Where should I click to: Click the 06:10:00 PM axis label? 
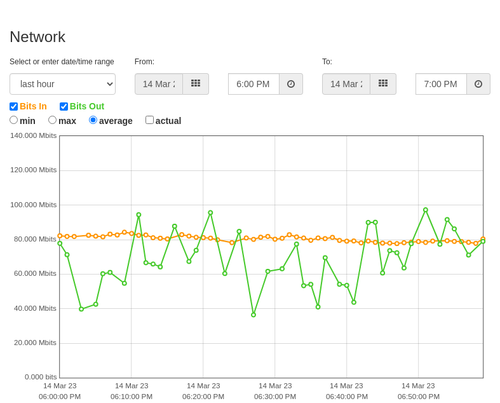point(131,397)
